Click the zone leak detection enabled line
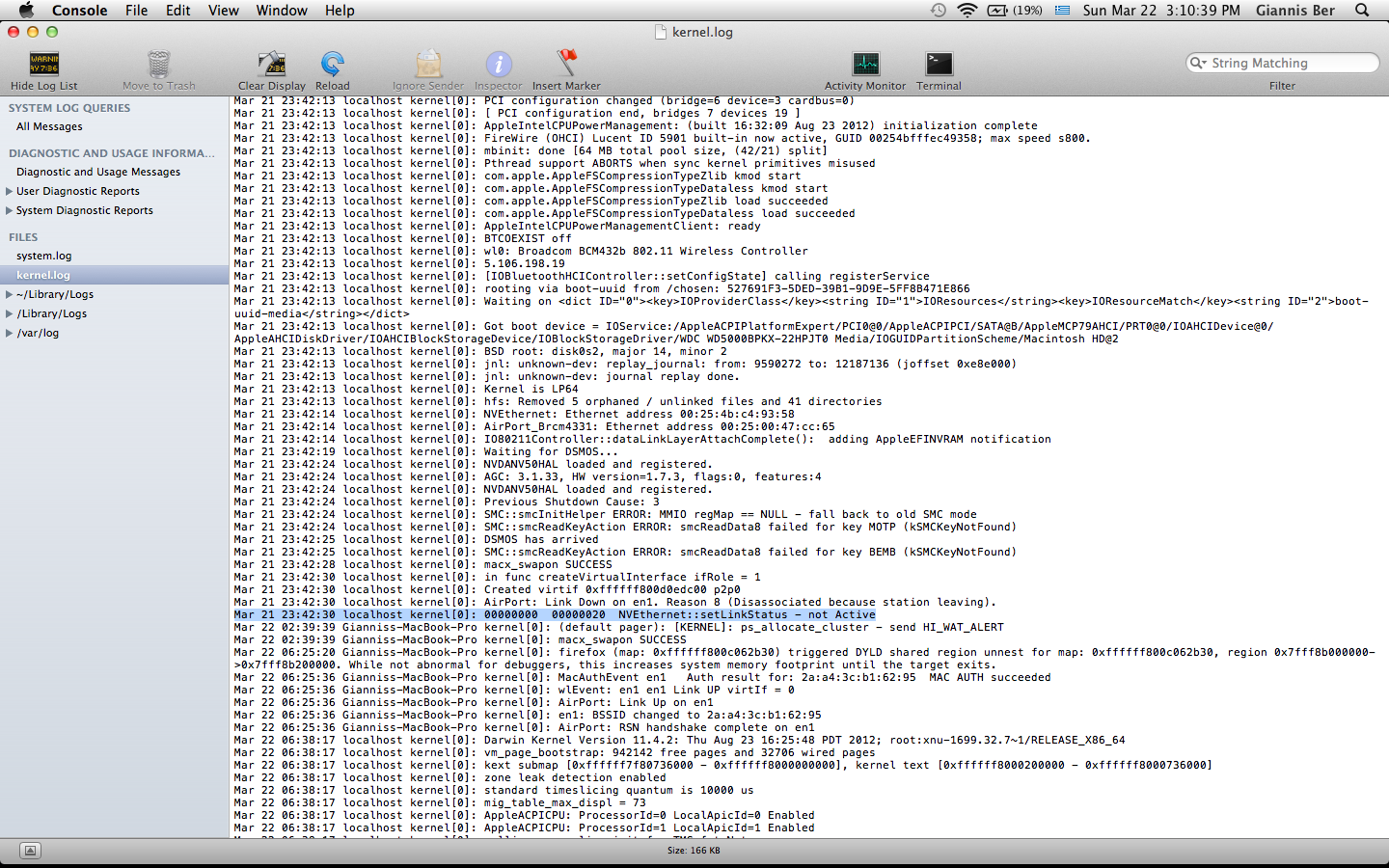The image size is (1389, 868). [449, 777]
